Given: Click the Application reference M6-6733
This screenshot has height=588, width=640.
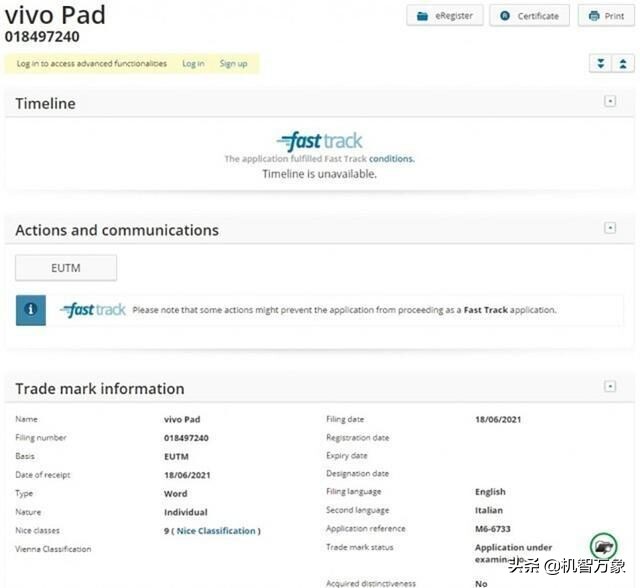Looking at the screenshot, I should point(493,529).
